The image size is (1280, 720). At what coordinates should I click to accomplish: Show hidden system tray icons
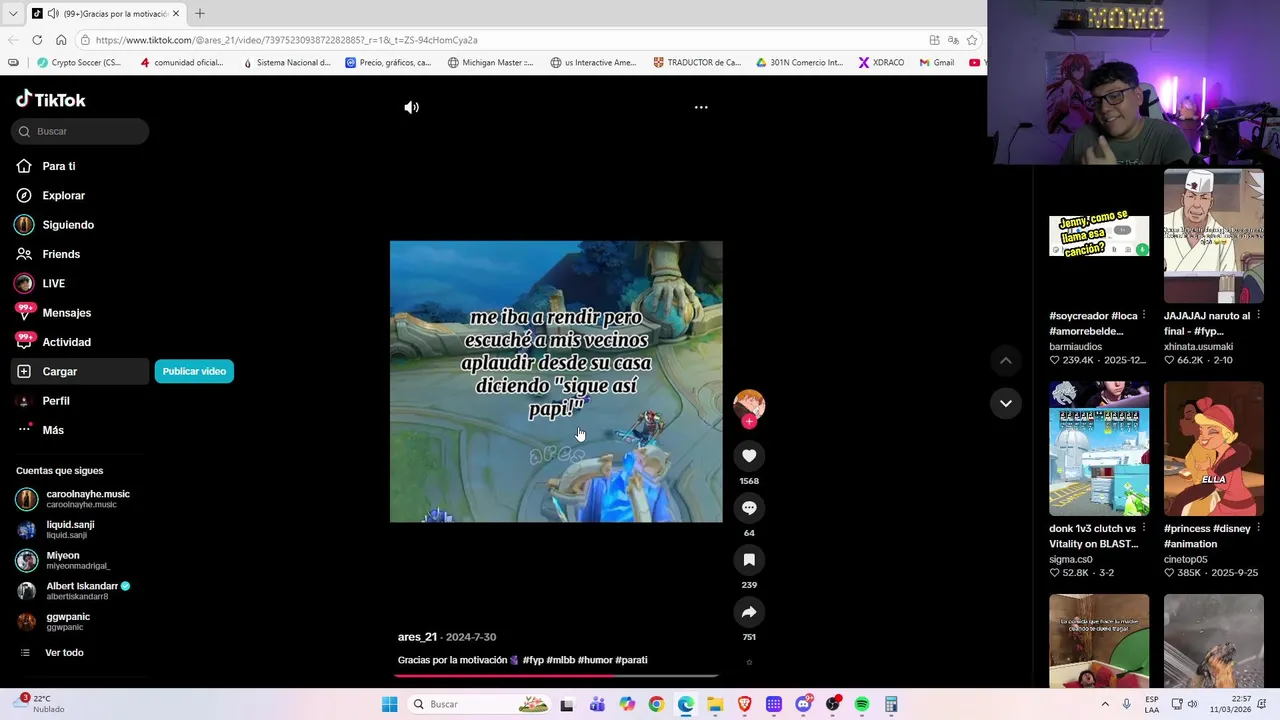pos(1105,704)
